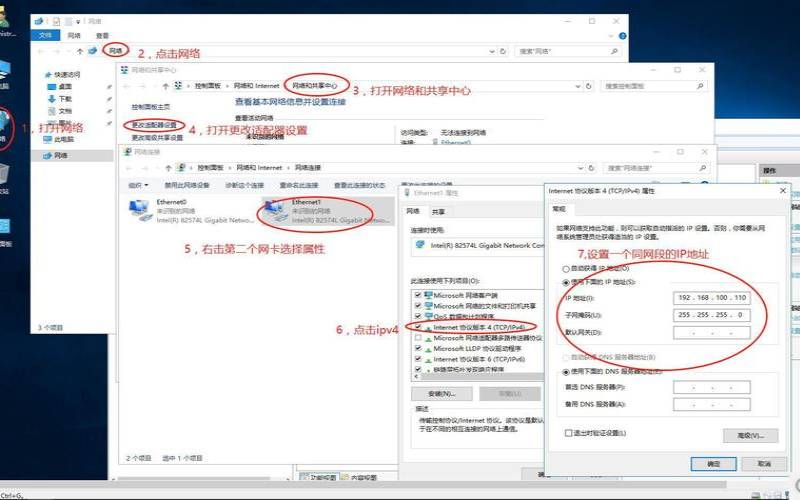Click the IP 地址 input field
Image resolution: width=800 pixels, height=500 pixels.
coord(712,297)
